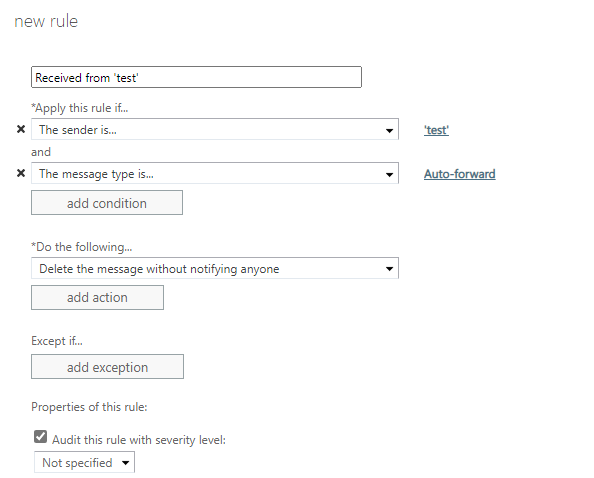Focus the rule name field "Received from 'test'"
The image size is (594, 478).
coord(196,77)
